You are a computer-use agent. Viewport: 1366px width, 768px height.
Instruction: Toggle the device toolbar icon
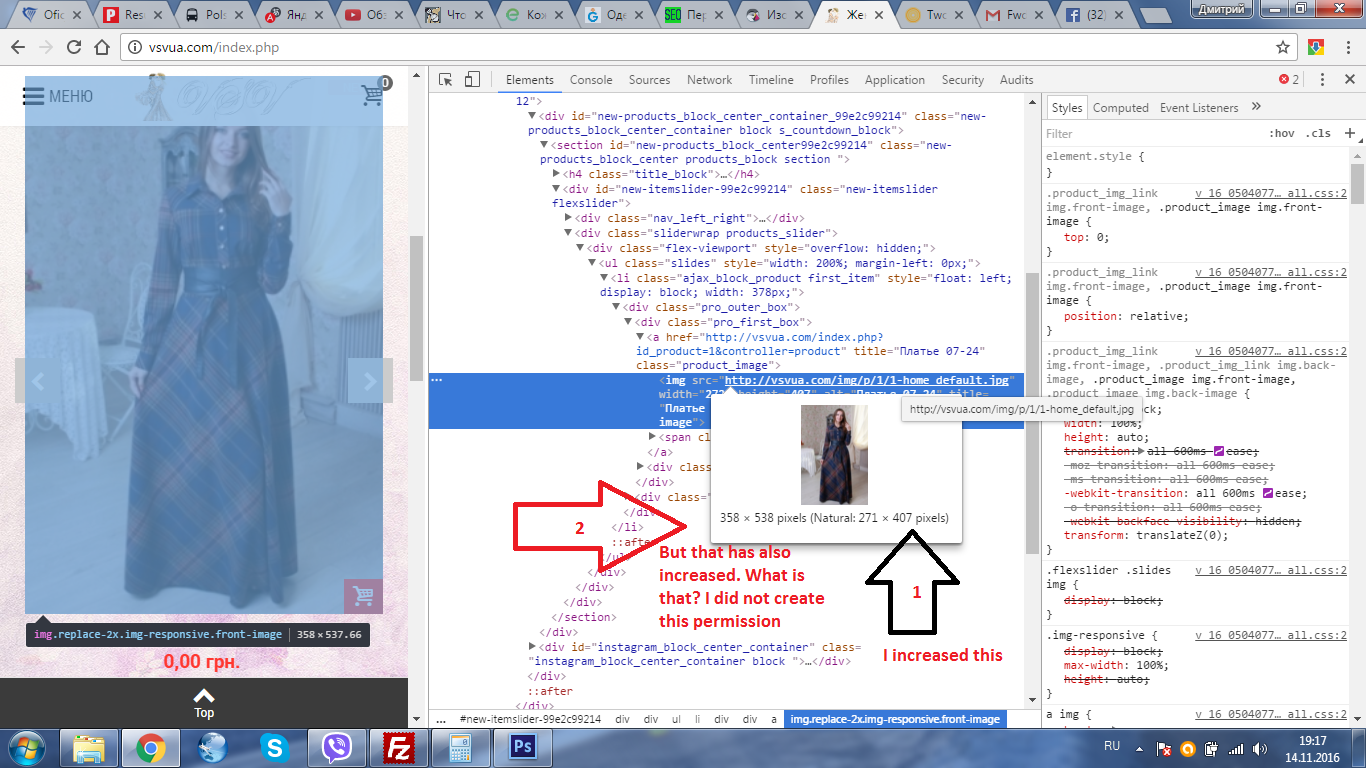[472, 80]
